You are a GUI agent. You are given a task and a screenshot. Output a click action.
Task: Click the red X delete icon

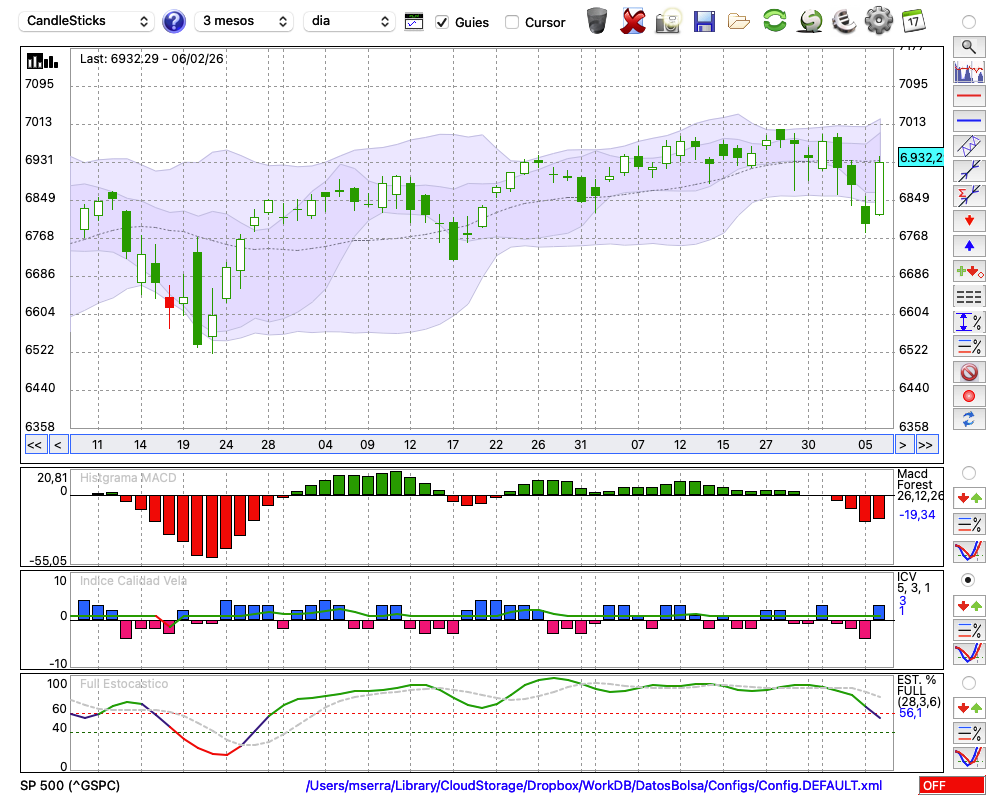click(x=632, y=21)
